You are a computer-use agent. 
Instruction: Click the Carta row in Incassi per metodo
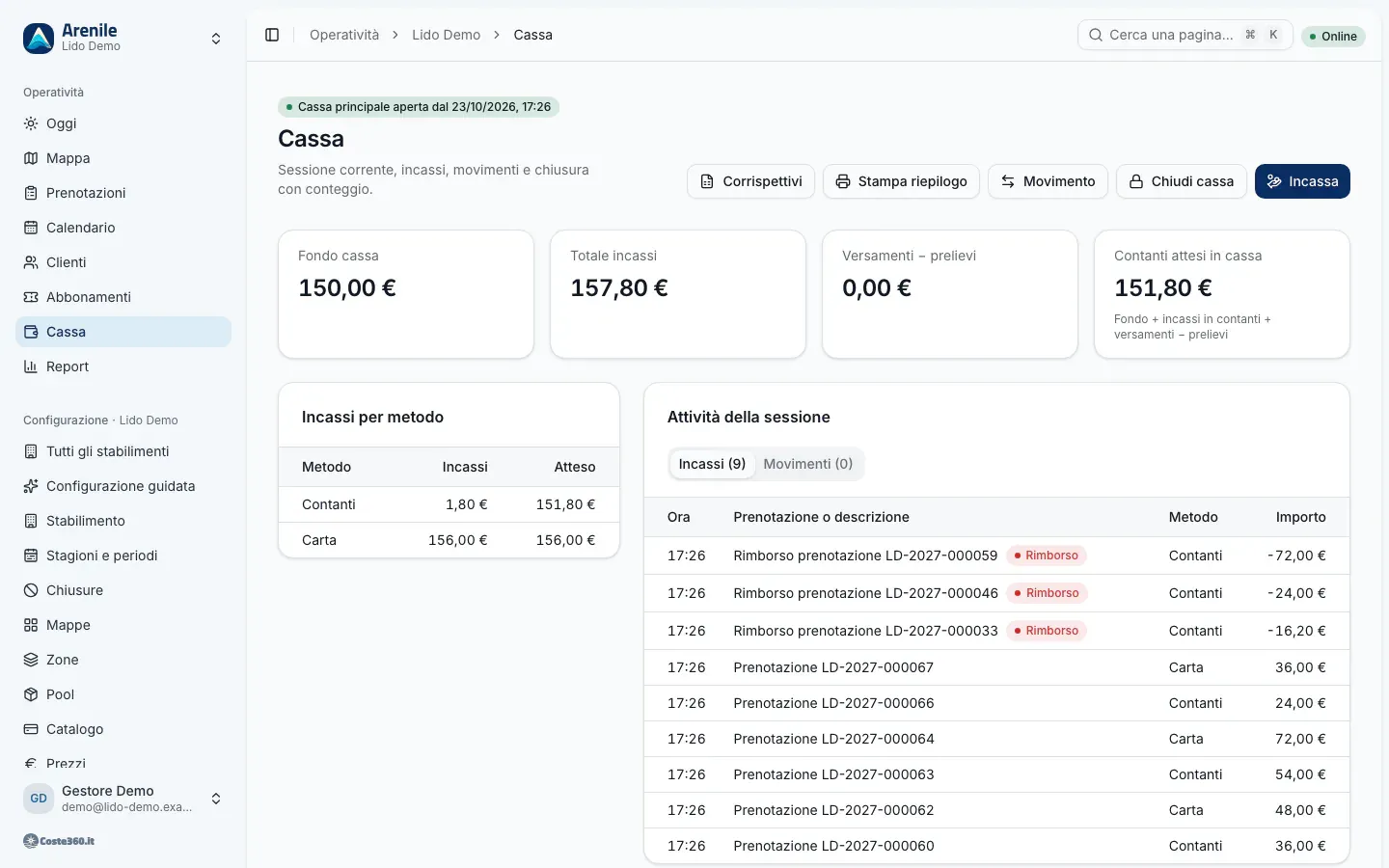pyautogui.click(x=449, y=540)
